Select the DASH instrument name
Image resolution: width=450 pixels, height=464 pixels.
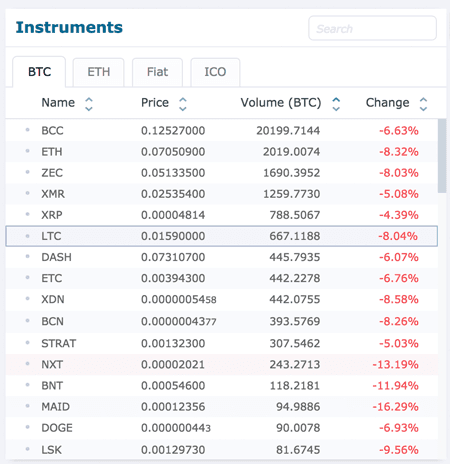[x=56, y=257]
